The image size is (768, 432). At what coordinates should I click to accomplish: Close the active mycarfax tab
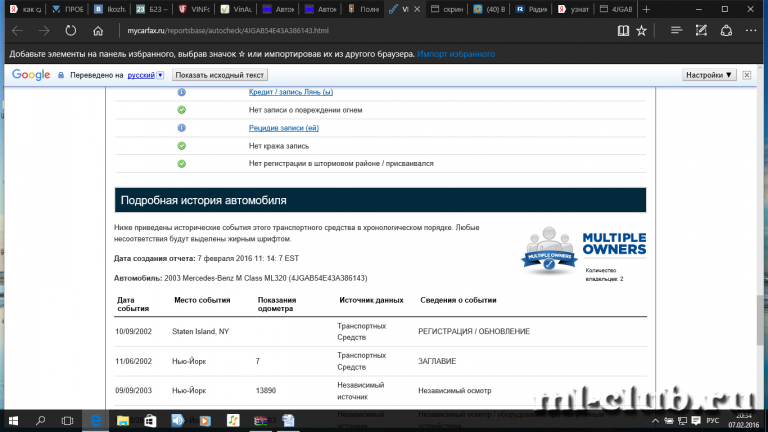point(417,9)
